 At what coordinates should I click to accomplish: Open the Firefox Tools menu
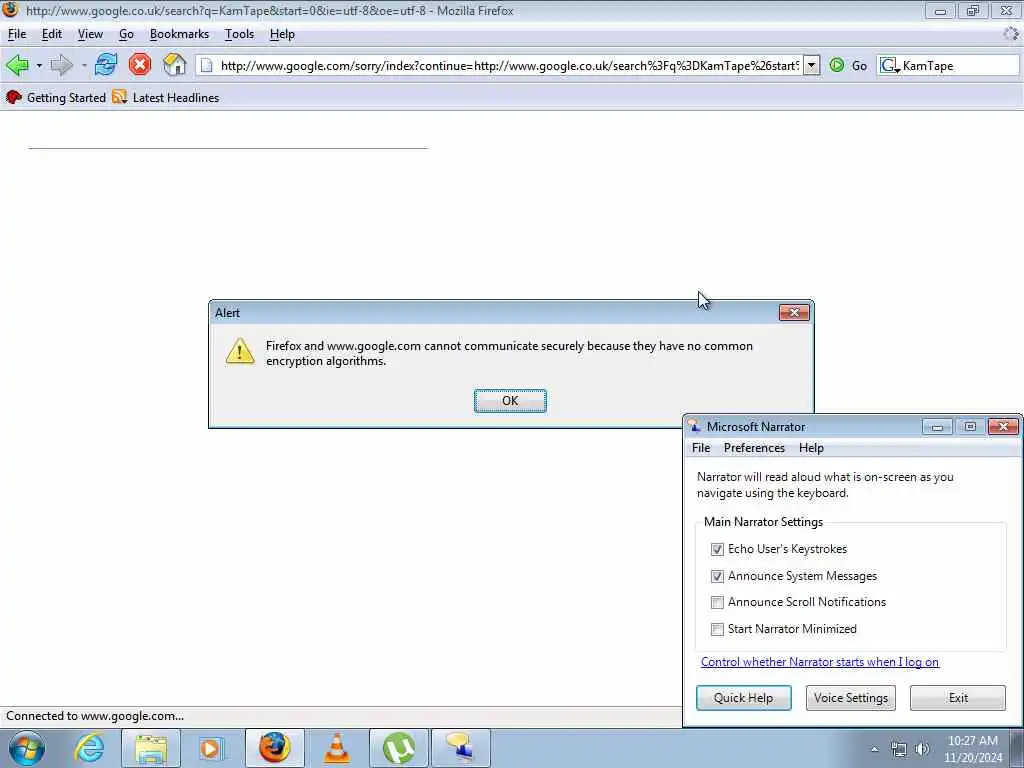tap(239, 34)
